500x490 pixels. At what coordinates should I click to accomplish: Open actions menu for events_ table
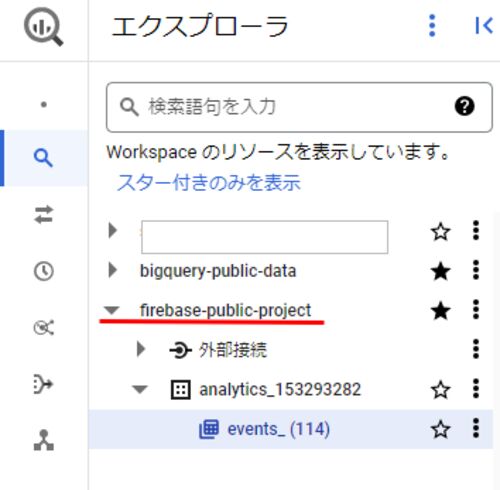(x=476, y=428)
